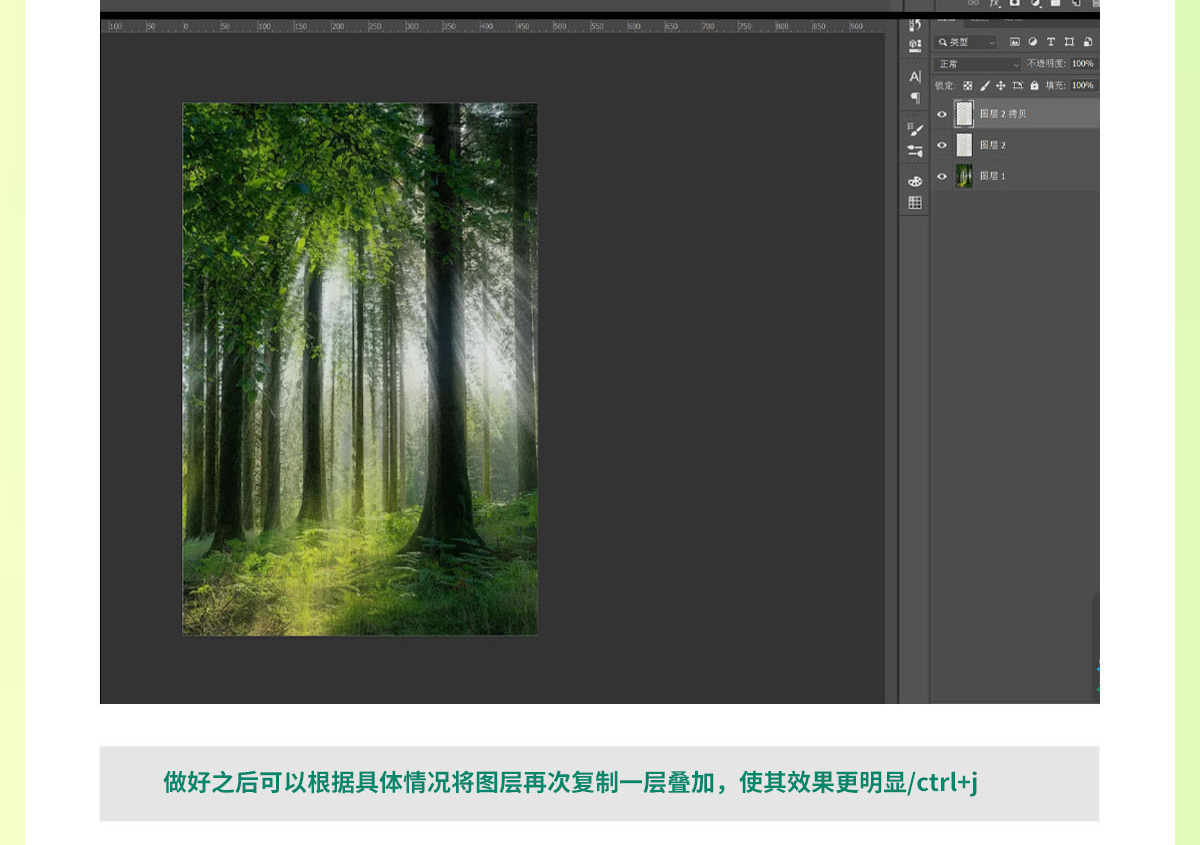Click the 不透明度 opacity value field
The height and width of the screenshot is (845, 1200).
pos(1083,64)
